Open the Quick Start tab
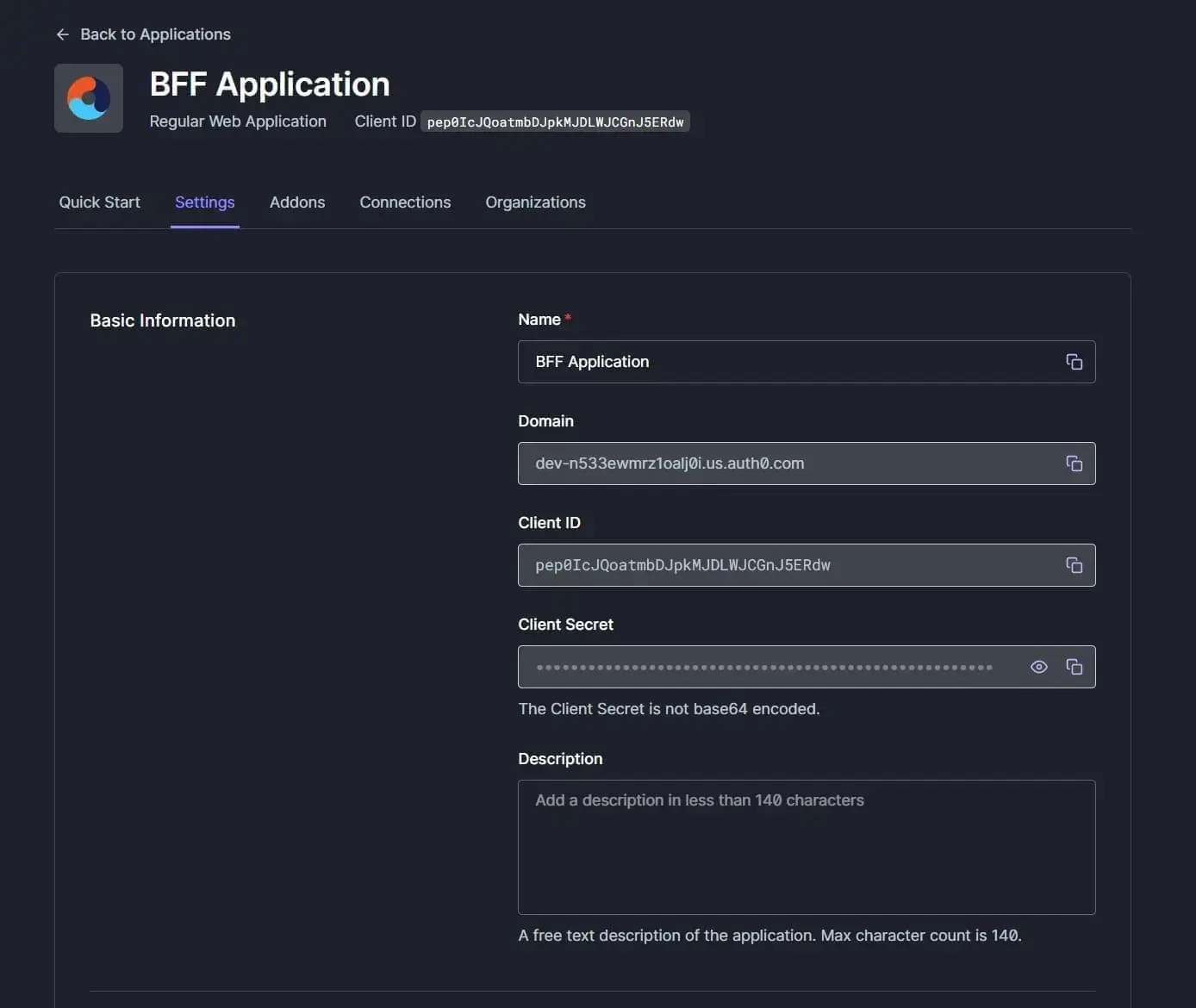Viewport: 1196px width, 1008px height. pyautogui.click(x=99, y=202)
